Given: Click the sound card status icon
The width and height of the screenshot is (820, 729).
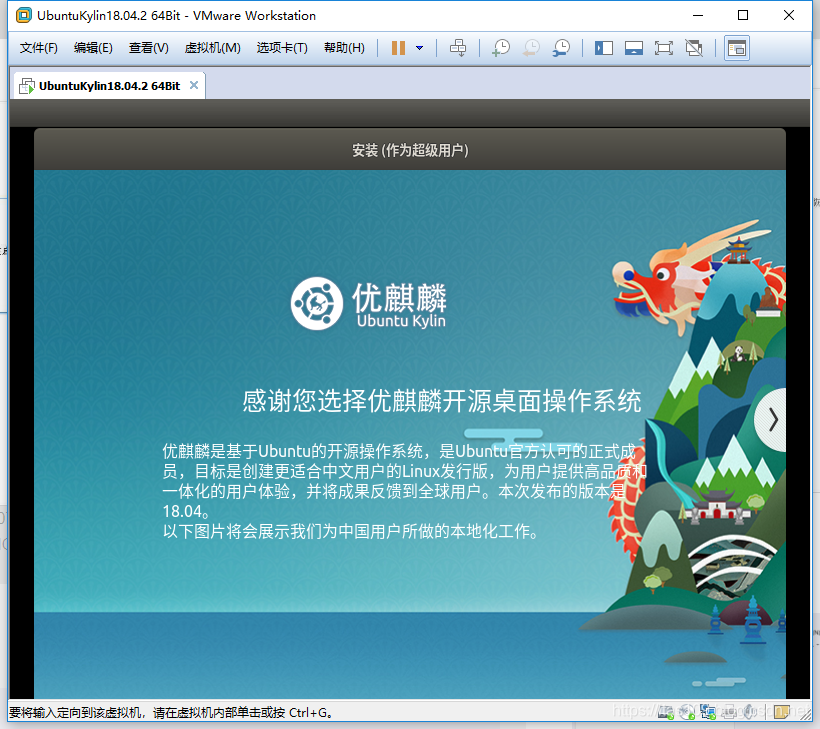Looking at the screenshot, I should click(749, 712).
